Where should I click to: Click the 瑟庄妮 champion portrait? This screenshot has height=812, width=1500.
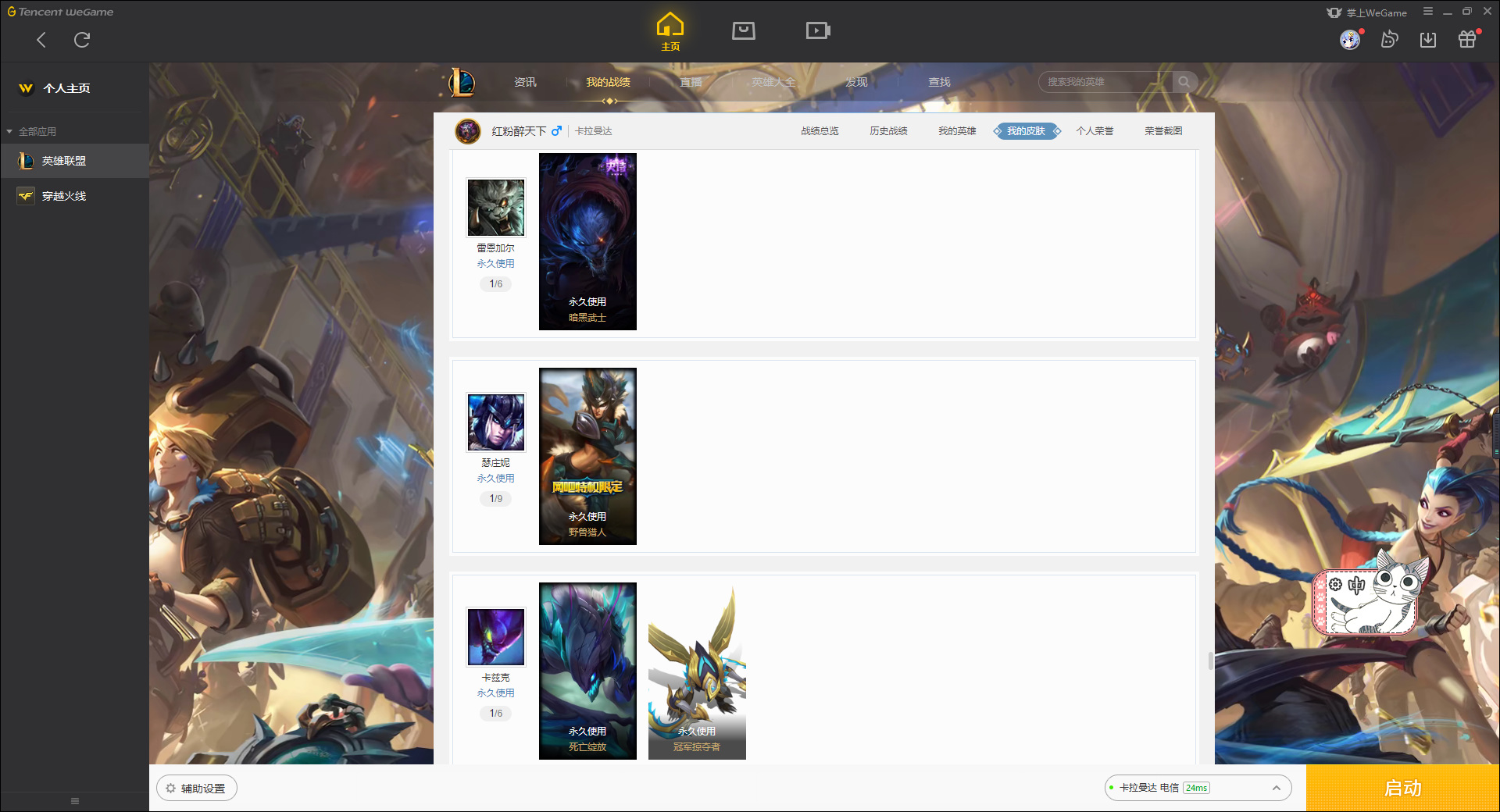coord(496,422)
